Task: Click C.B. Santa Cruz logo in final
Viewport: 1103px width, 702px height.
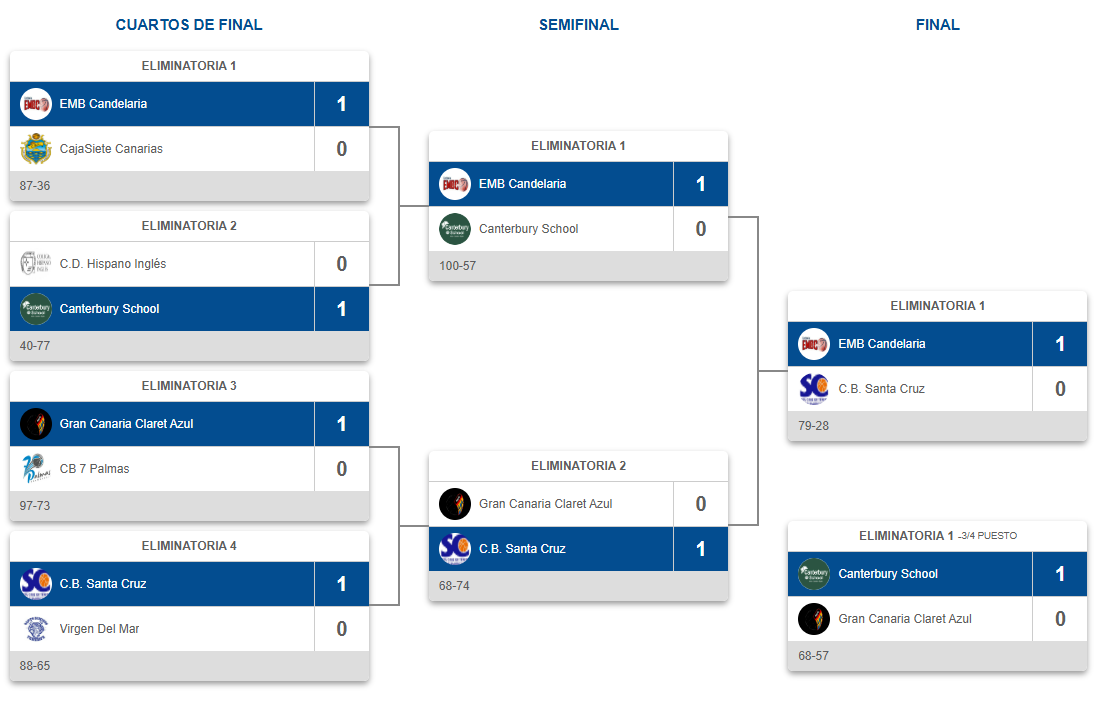Action: (814, 389)
